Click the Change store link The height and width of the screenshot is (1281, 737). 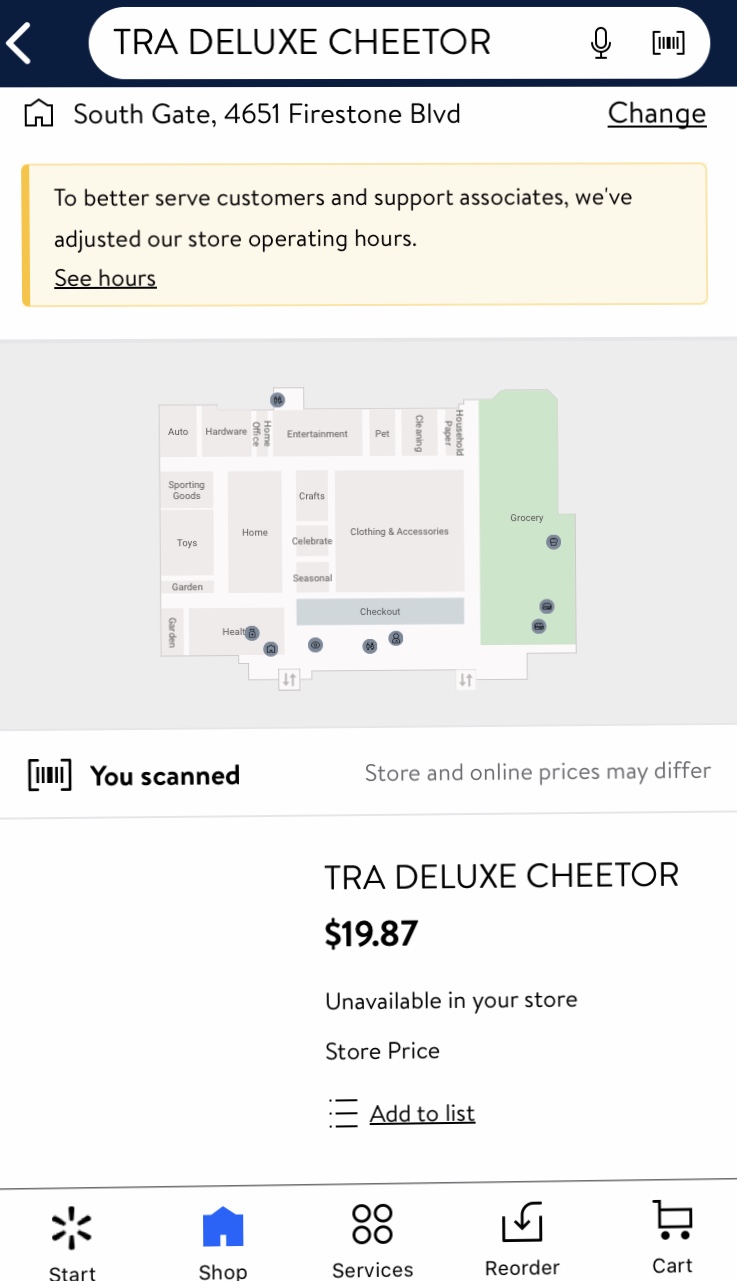coord(656,114)
